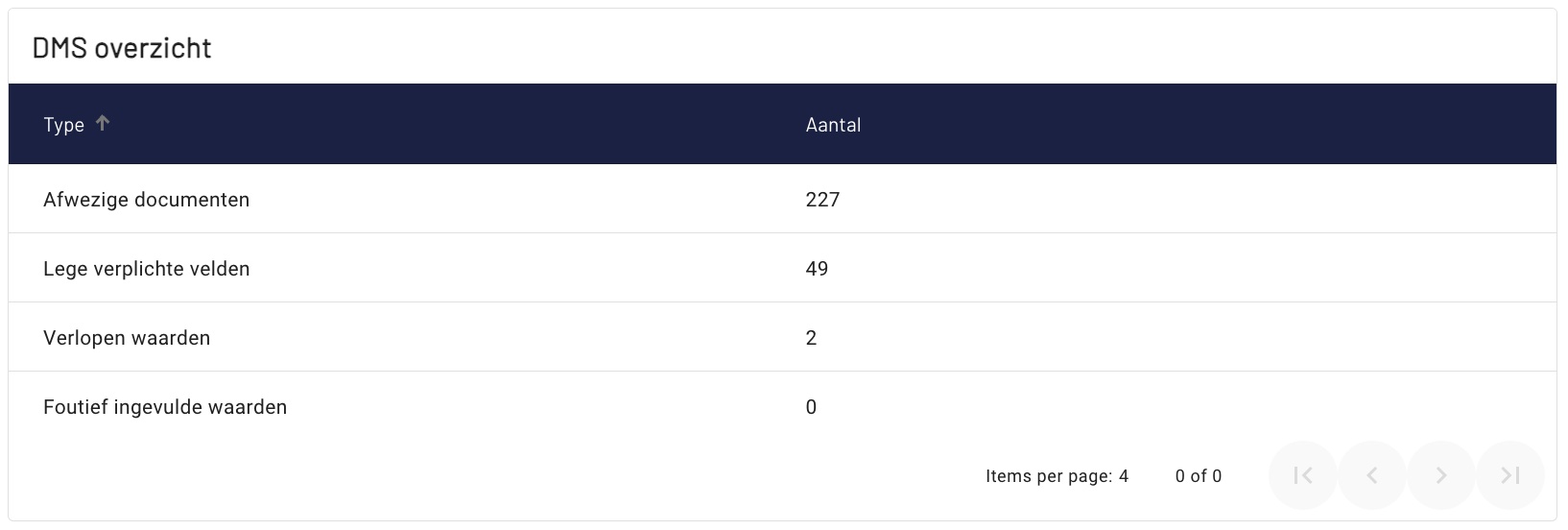The height and width of the screenshot is (530, 1568).
Task: Go to first page arrow
Action: (1302, 475)
